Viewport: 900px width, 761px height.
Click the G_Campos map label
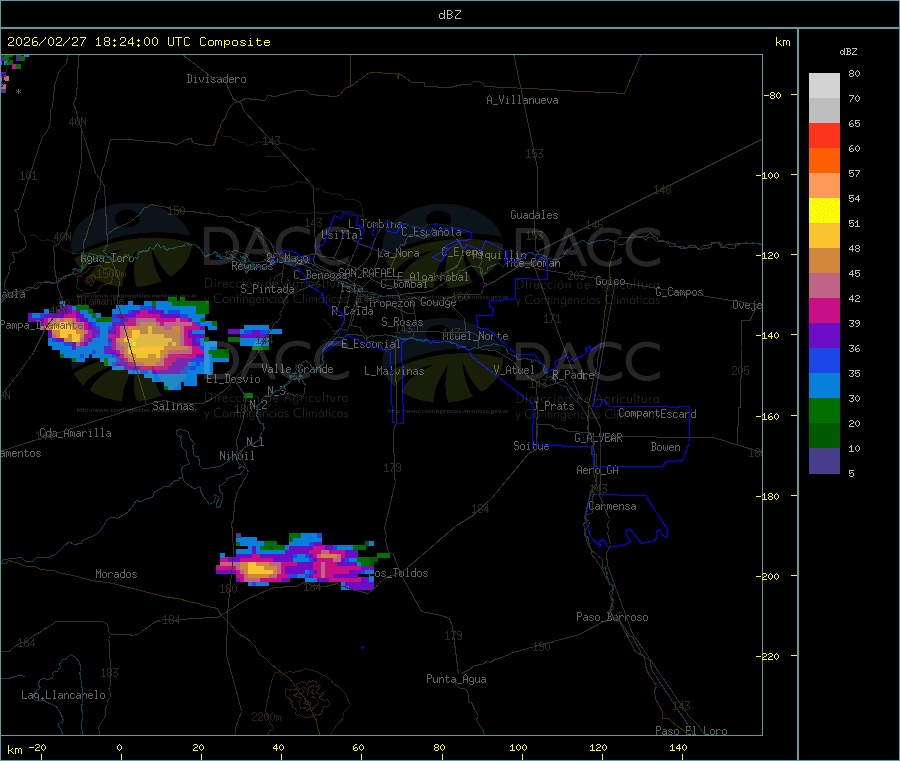[679, 292]
